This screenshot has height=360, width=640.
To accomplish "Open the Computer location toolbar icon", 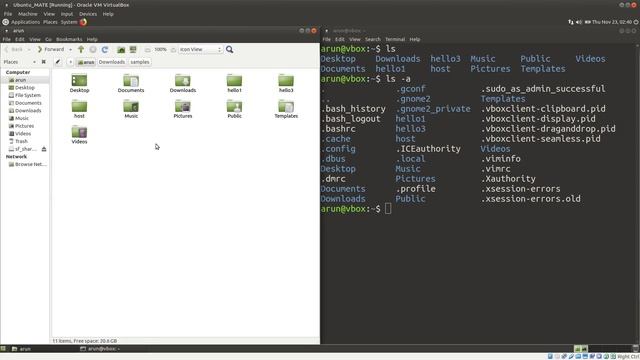I will [133, 49].
